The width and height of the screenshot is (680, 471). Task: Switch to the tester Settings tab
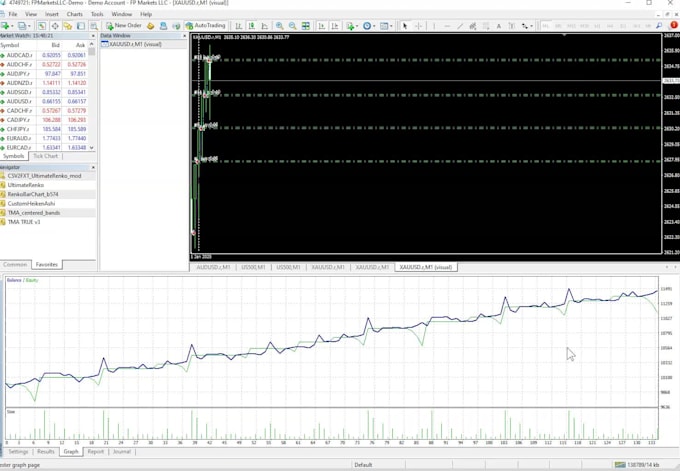tap(18, 451)
